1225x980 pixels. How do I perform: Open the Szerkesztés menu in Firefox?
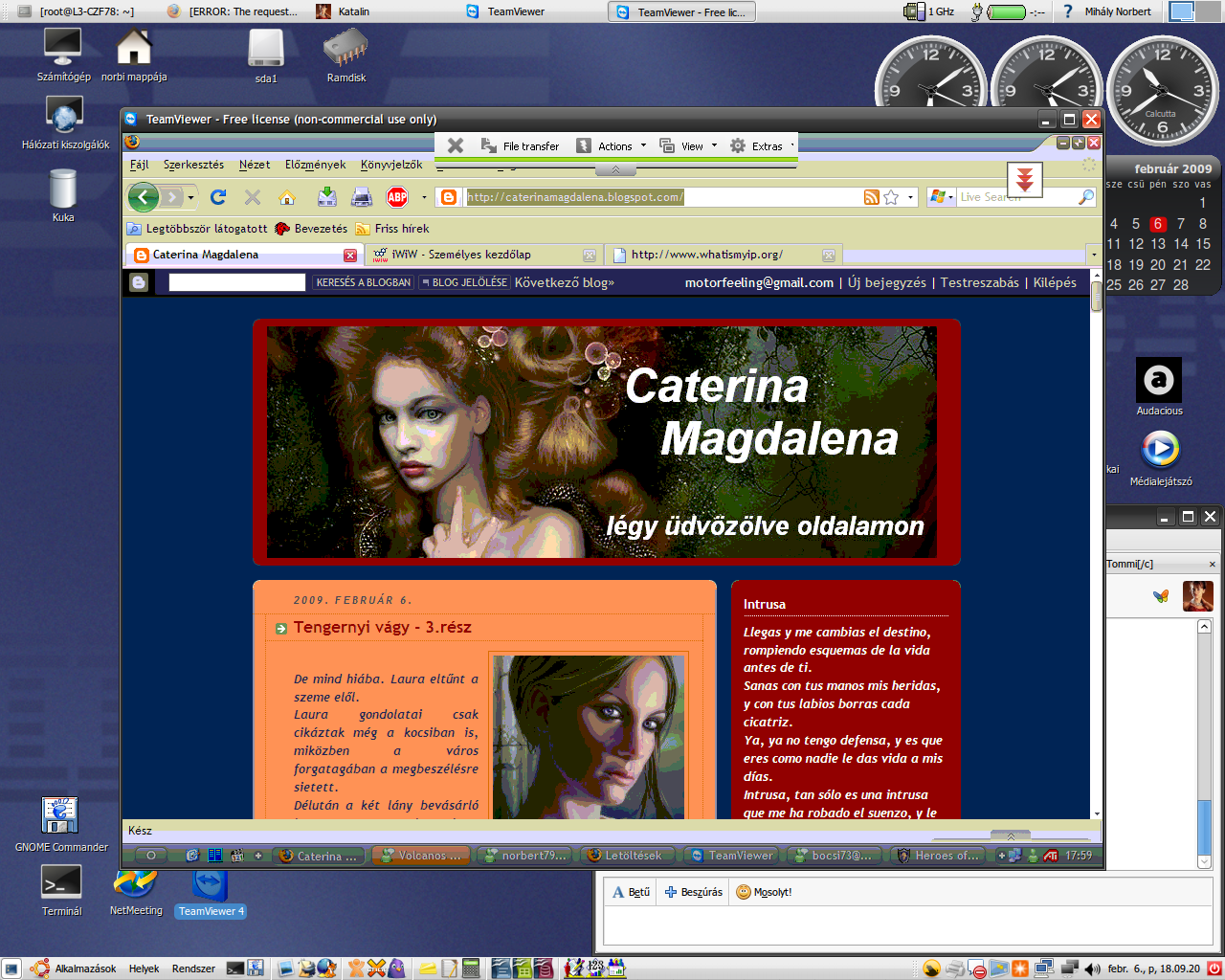coord(193,165)
